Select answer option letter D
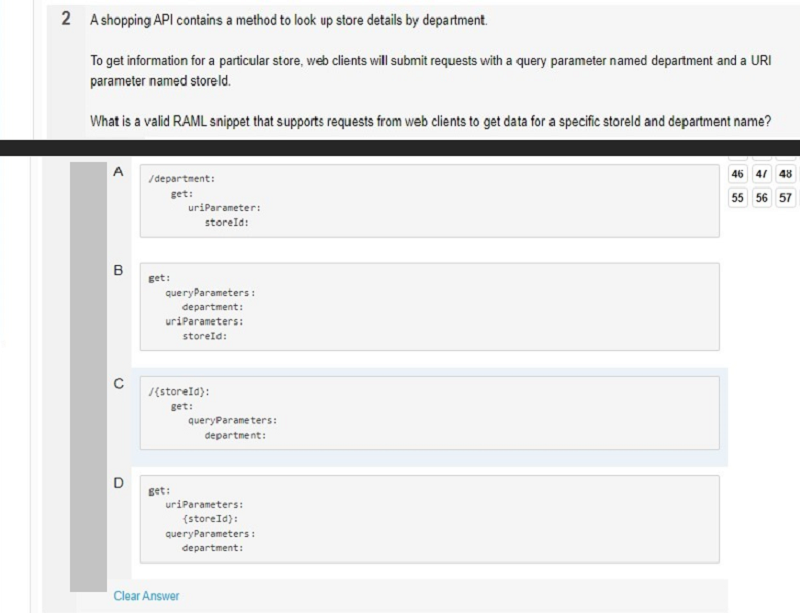Screen dimensions: 800x613 pyautogui.click(x=118, y=483)
